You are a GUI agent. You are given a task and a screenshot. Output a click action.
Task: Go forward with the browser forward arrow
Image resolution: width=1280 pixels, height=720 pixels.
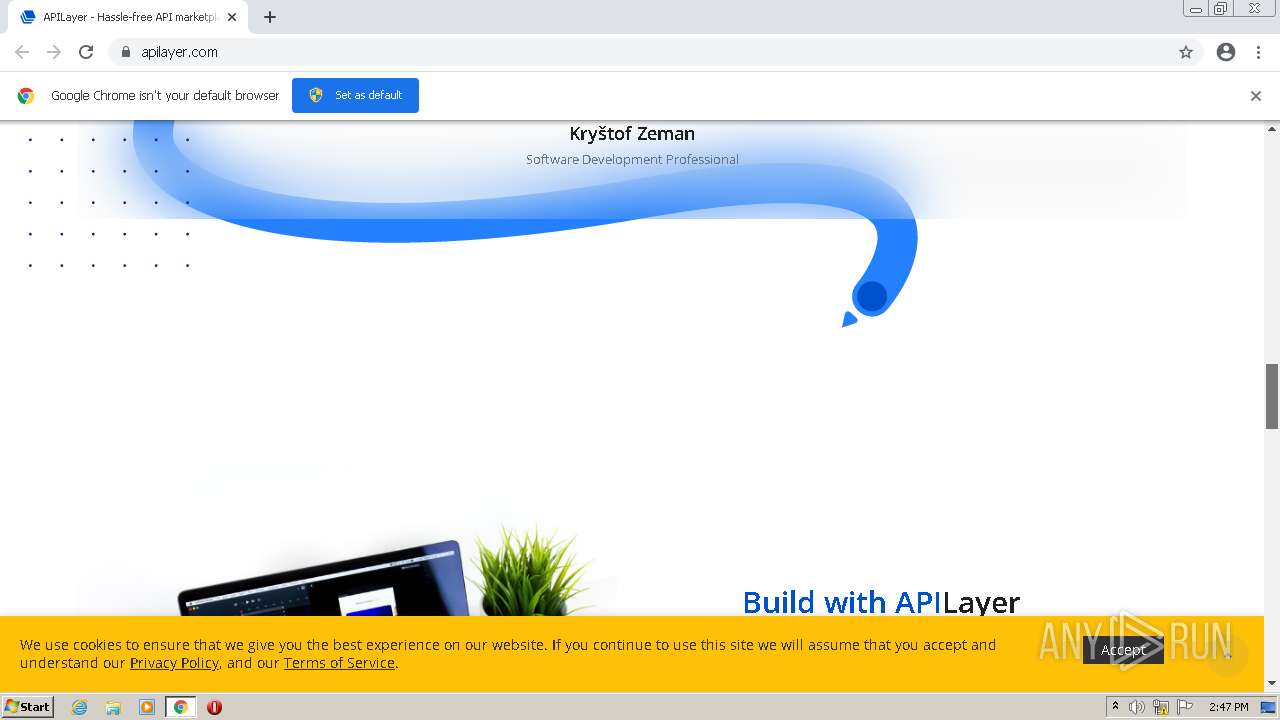pyautogui.click(x=54, y=52)
